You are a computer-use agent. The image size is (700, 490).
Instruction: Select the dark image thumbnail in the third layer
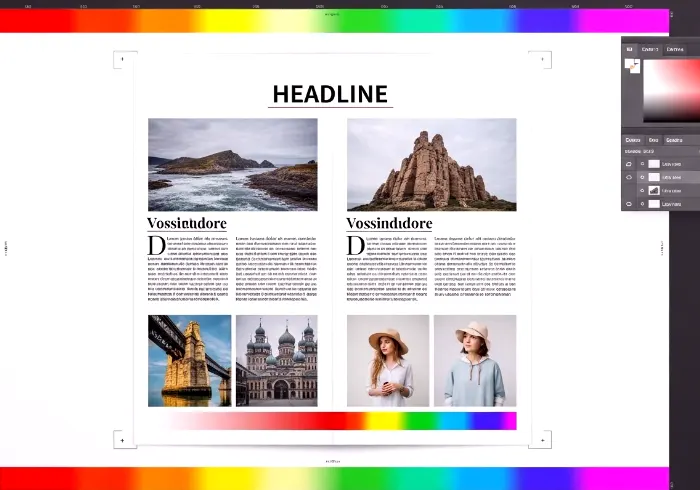654,191
